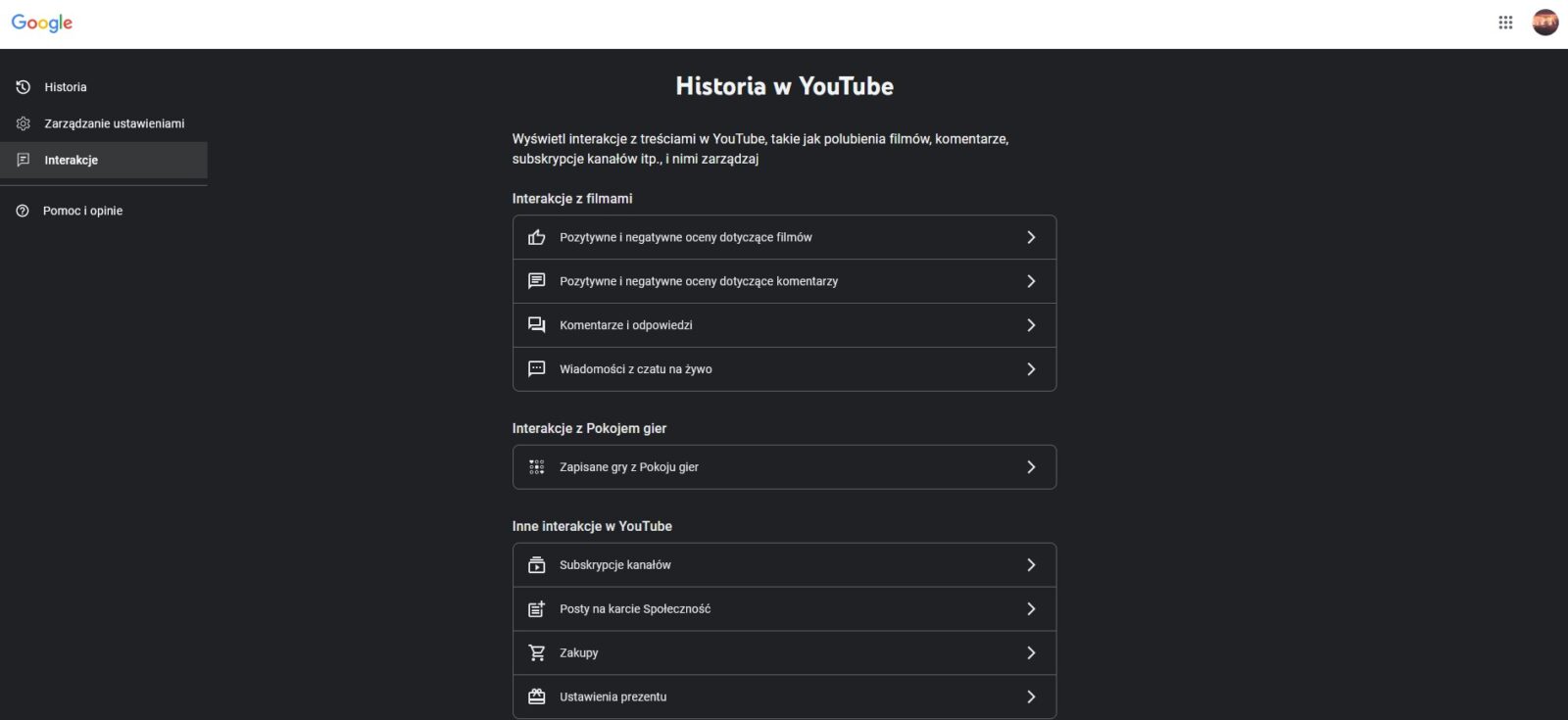Screen dimensions: 1568x720
Task: Open the Posty na karcie Społeczność row
Action: (784, 608)
